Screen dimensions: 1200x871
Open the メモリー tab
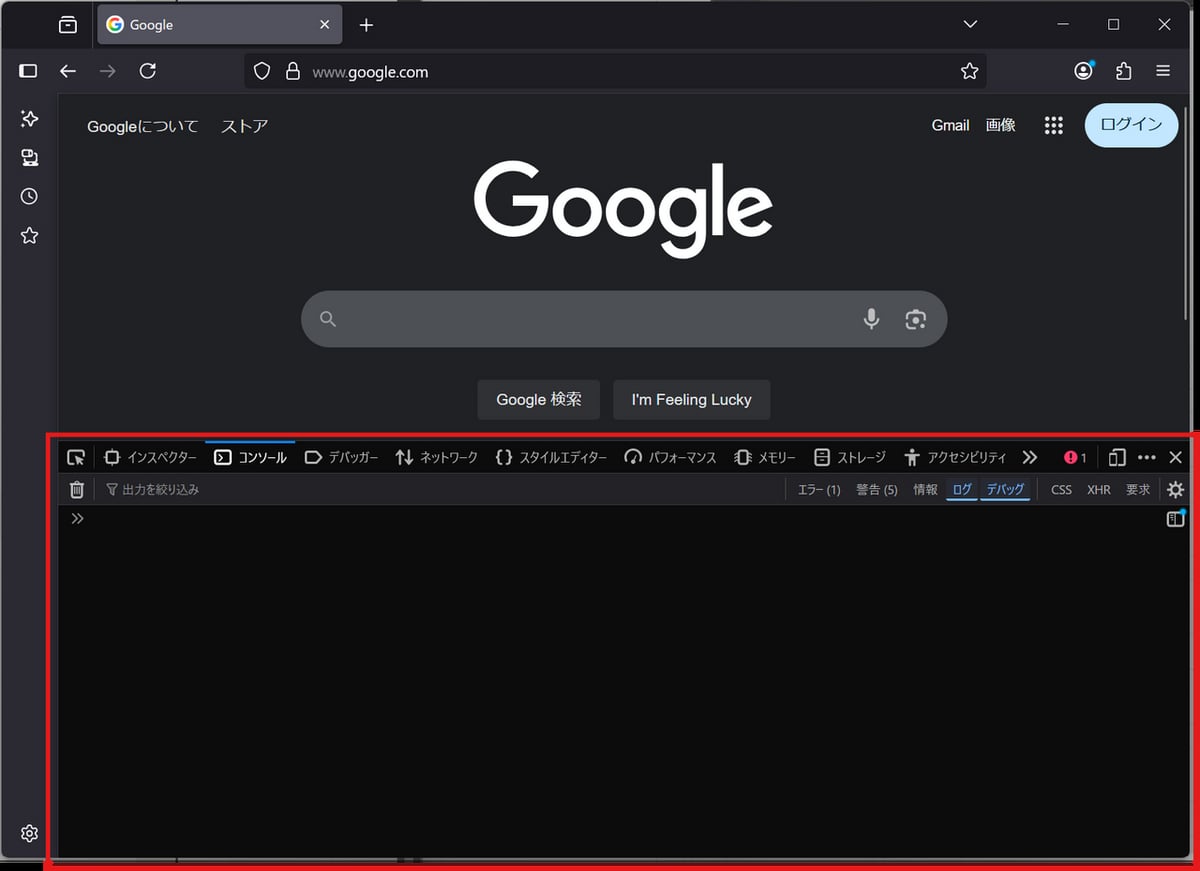tap(765, 457)
